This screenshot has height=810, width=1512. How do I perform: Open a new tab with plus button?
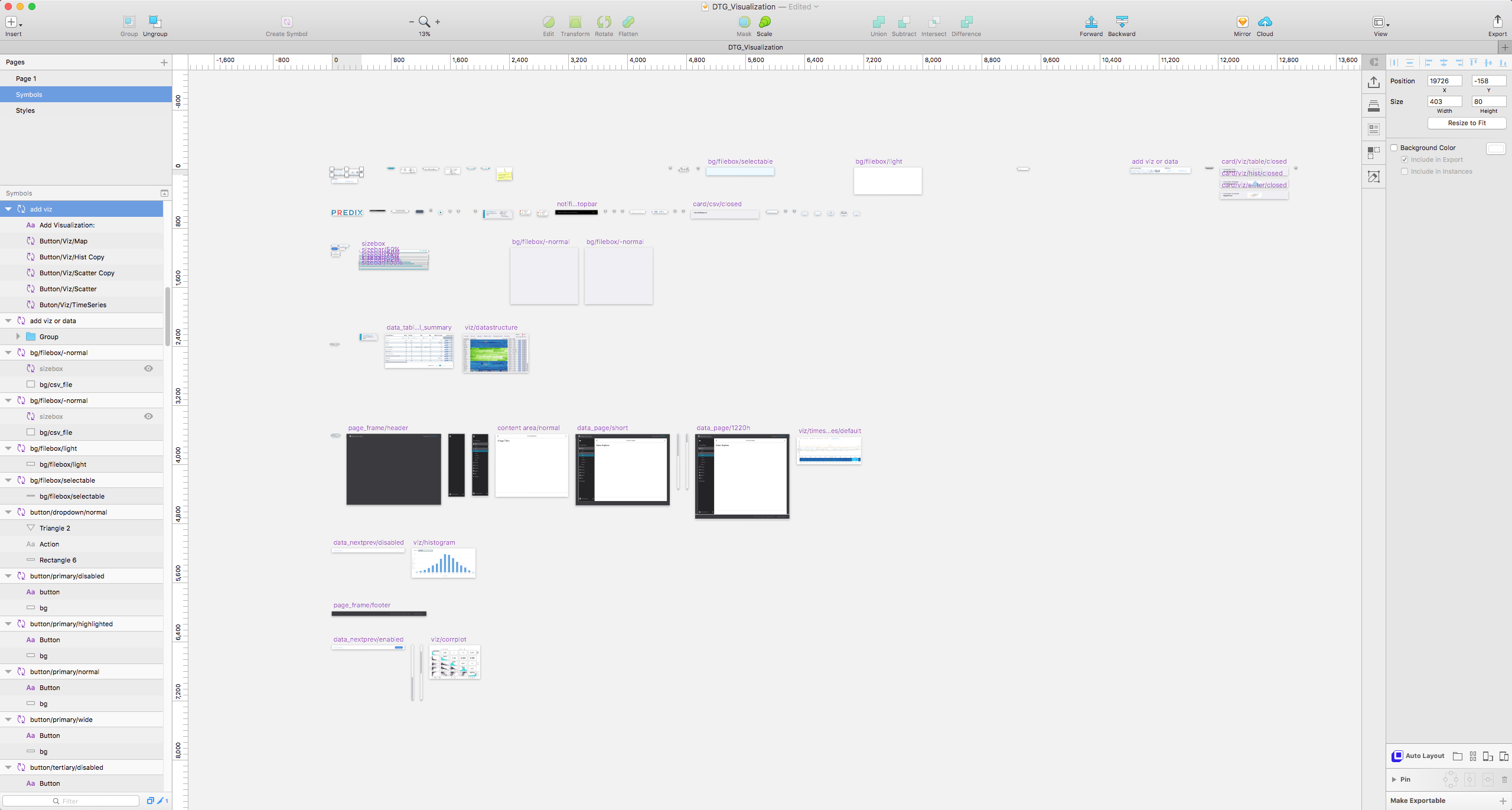[1505, 47]
